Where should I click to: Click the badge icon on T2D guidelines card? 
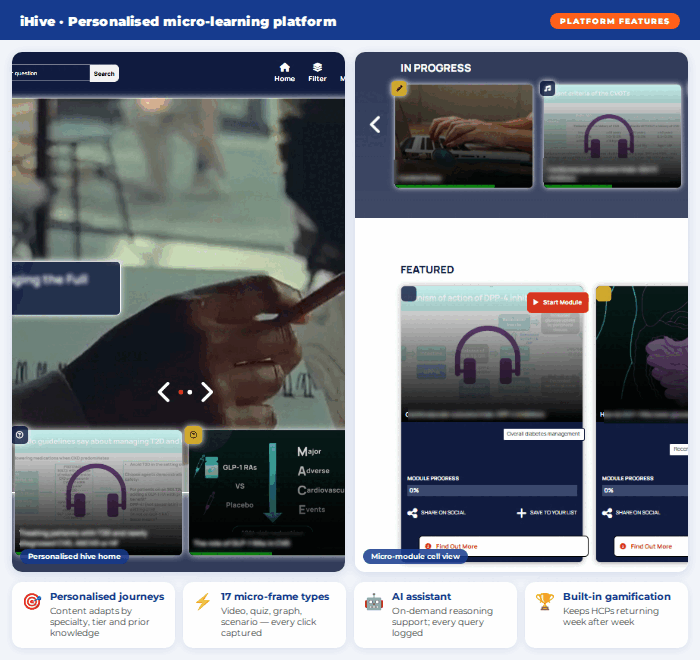point(20,434)
